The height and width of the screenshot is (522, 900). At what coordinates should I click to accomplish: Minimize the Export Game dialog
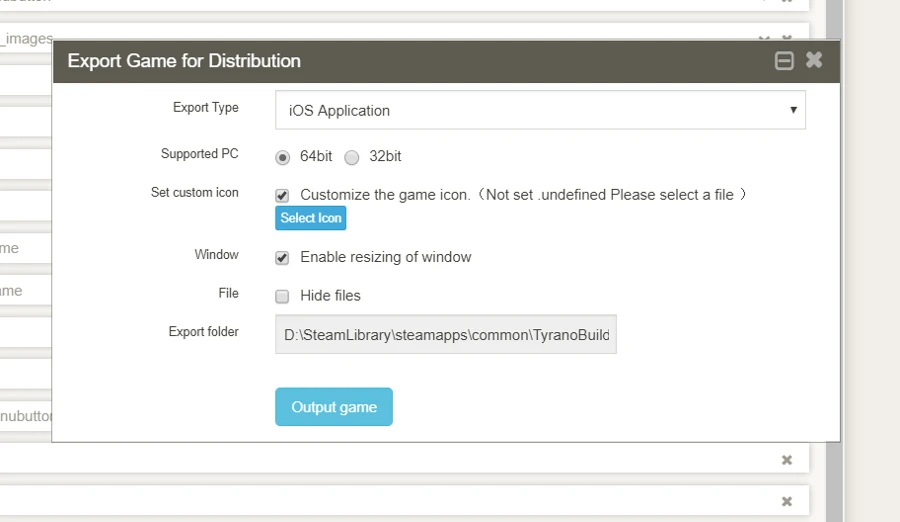pyautogui.click(x=785, y=61)
